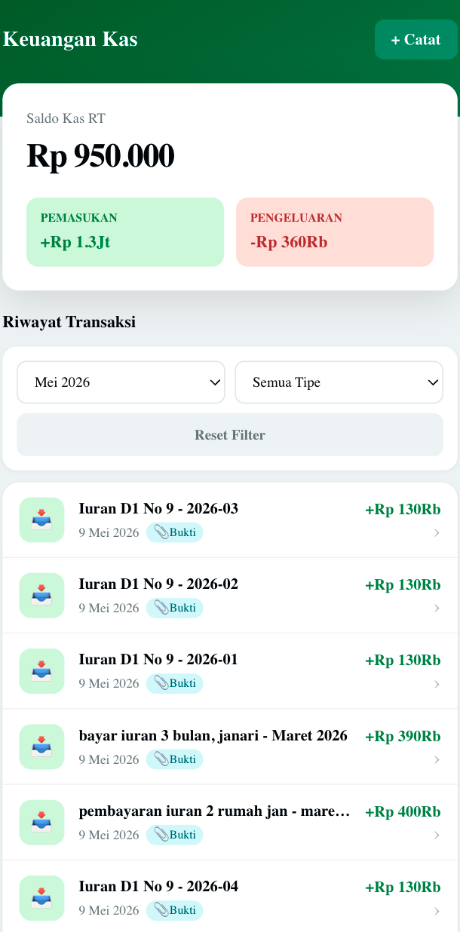The width and height of the screenshot is (460, 932).
Task: Click the Saldo Kas RT label
Action: click(x=66, y=118)
